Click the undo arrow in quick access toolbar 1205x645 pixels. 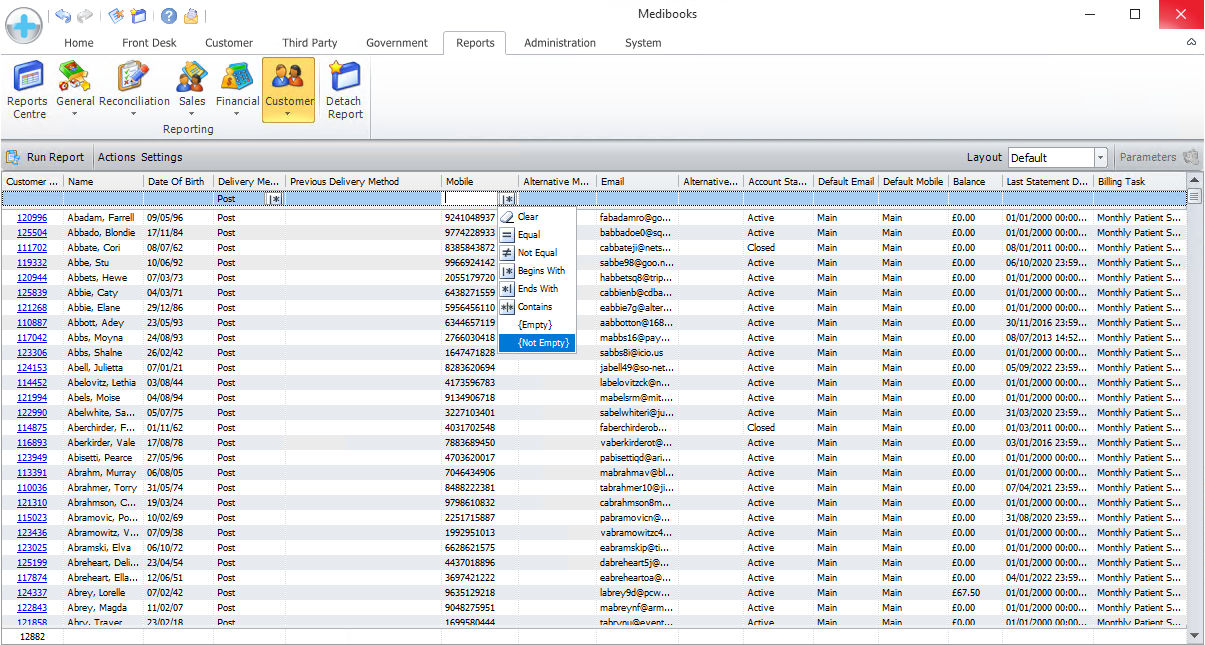[64, 16]
